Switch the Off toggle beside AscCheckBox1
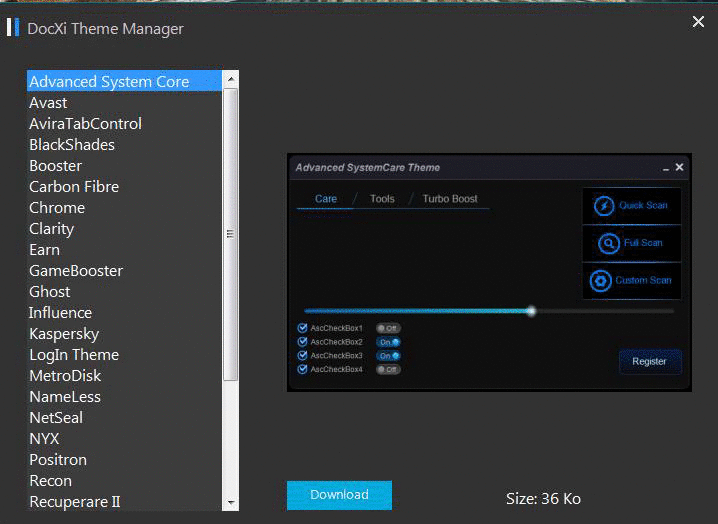 (x=388, y=328)
